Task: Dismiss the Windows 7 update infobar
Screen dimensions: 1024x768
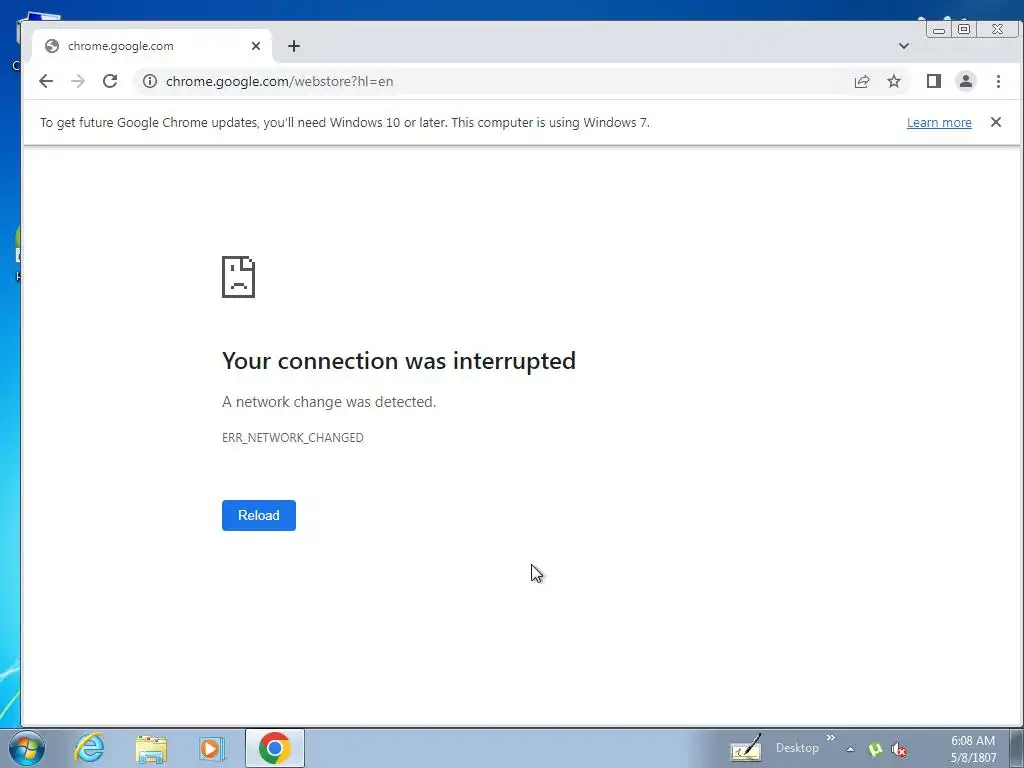Action: (x=996, y=122)
